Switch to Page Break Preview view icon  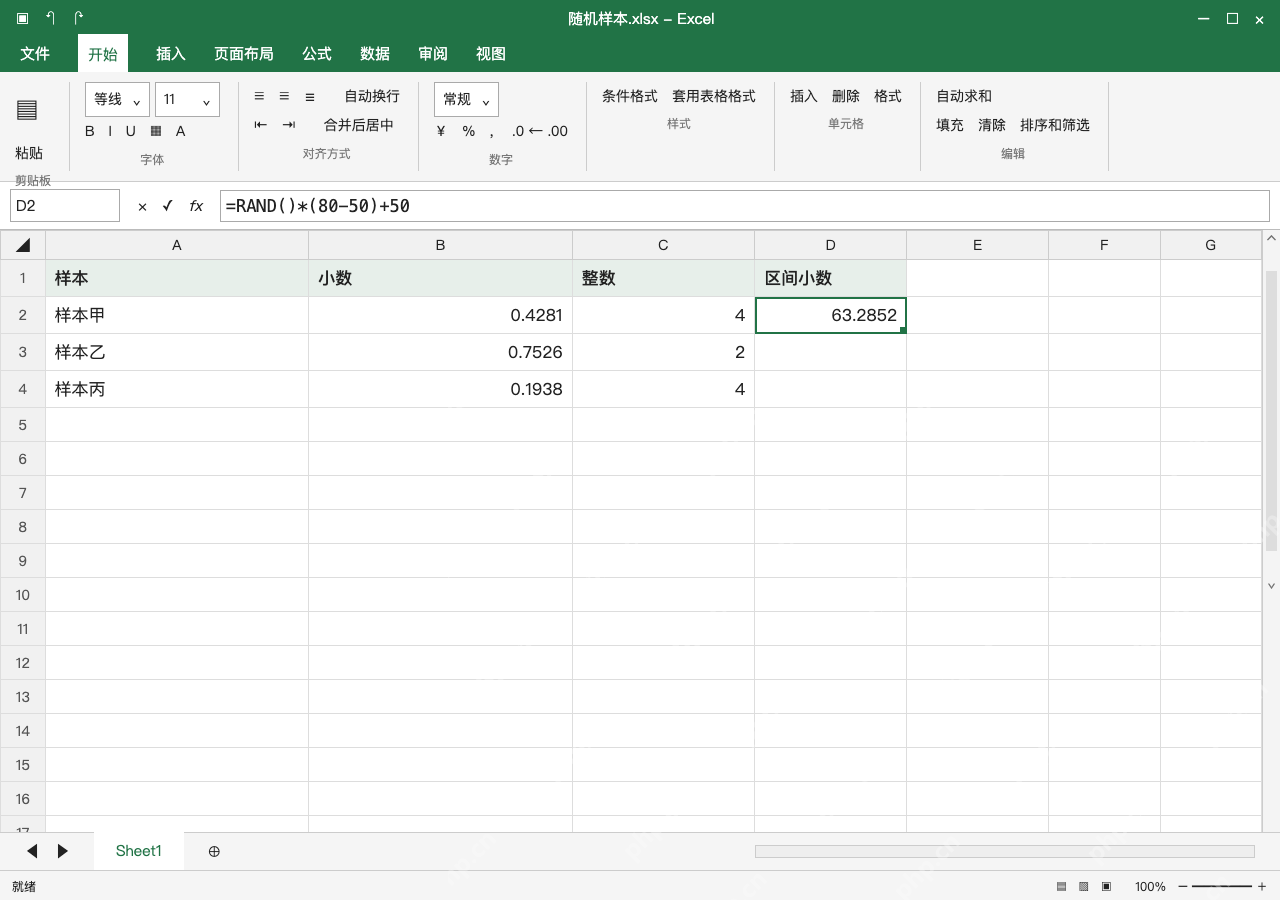click(x=1106, y=886)
